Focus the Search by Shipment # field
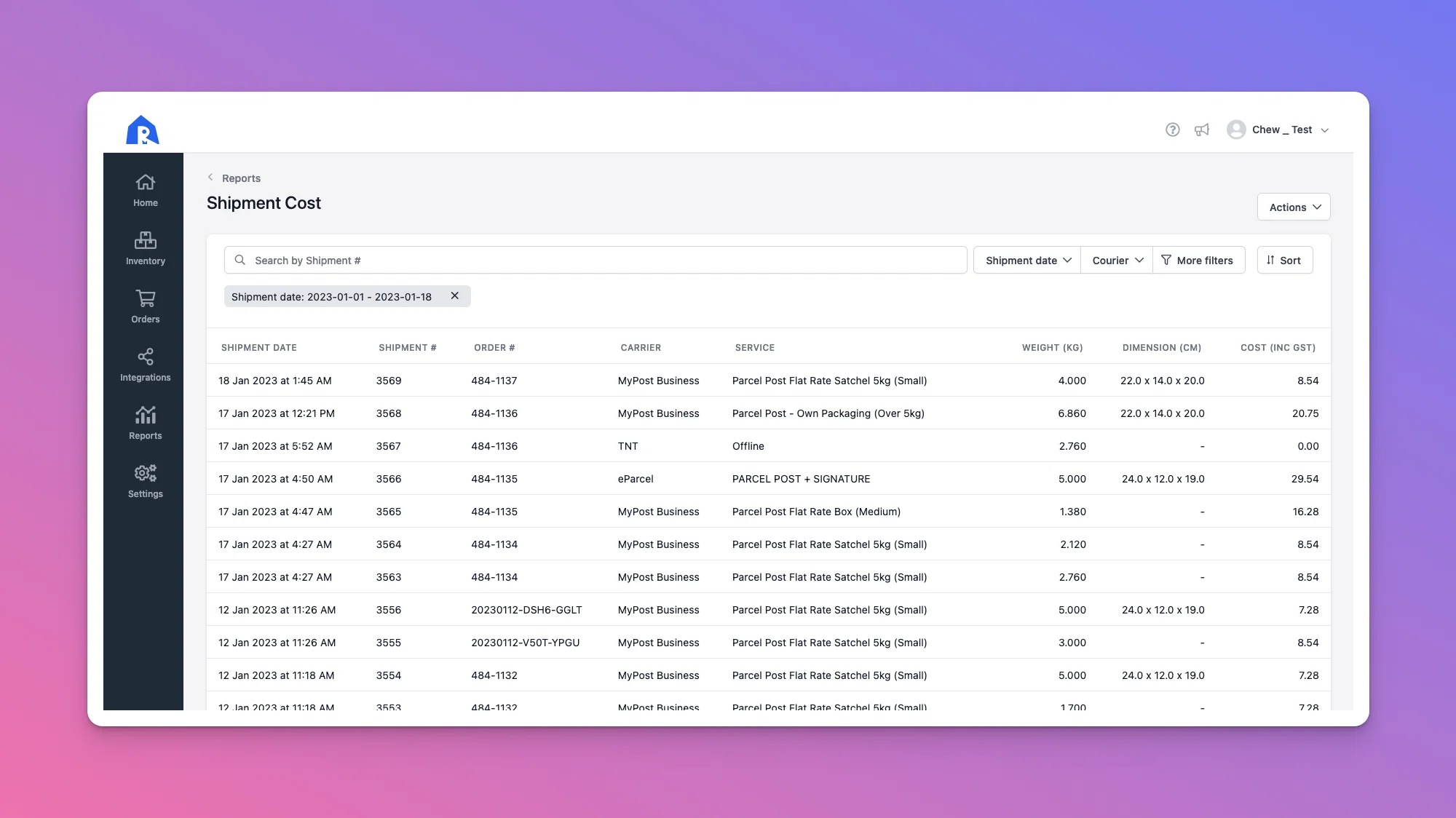 (596, 260)
